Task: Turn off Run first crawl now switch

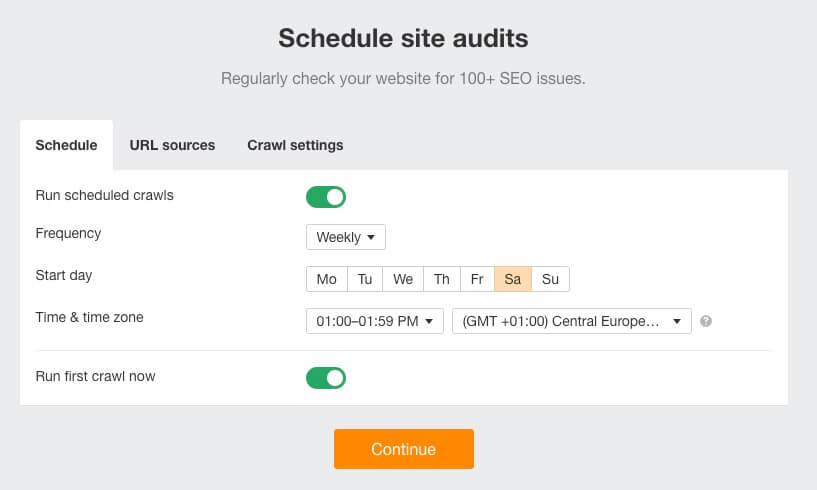Action: [x=326, y=378]
